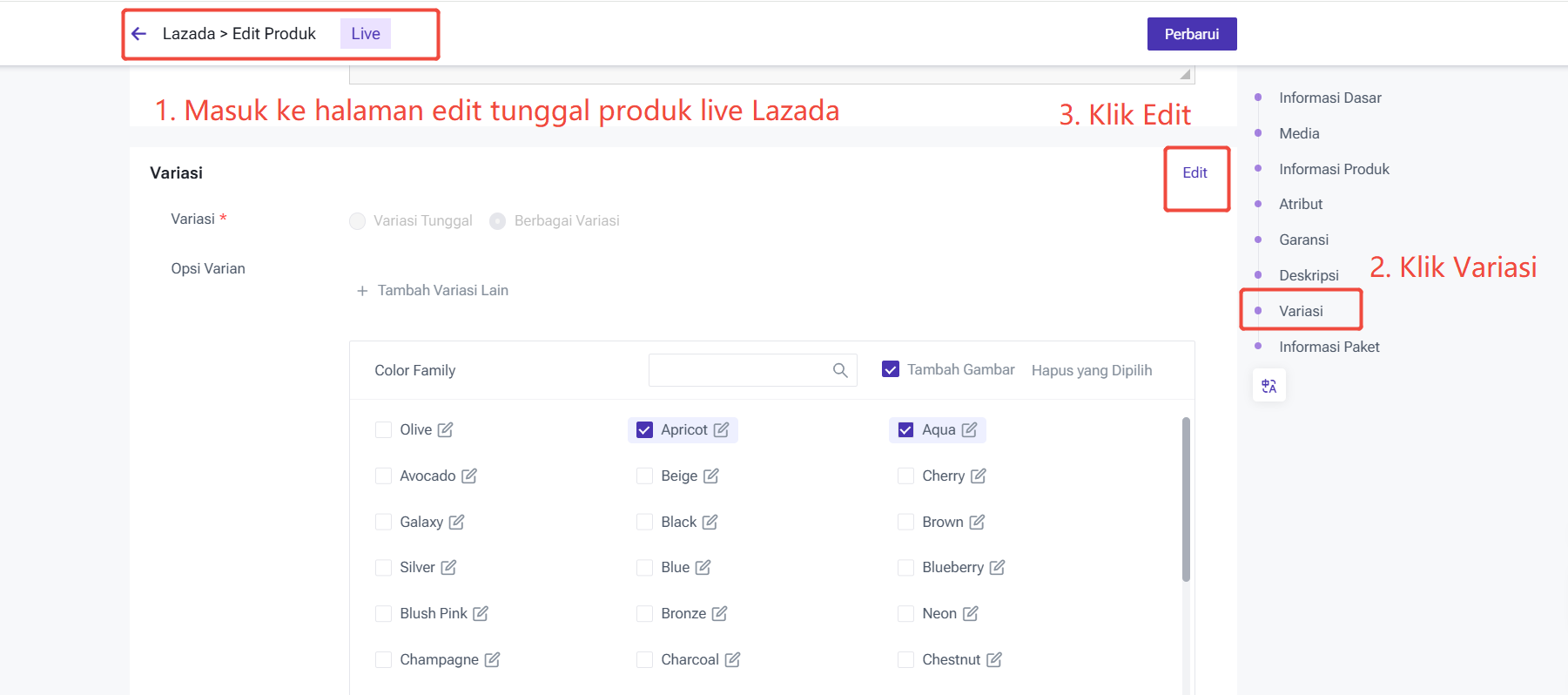Viewport: 1568px width, 695px height.
Task: Go to Variasi section in the sidebar
Action: tap(1301, 311)
